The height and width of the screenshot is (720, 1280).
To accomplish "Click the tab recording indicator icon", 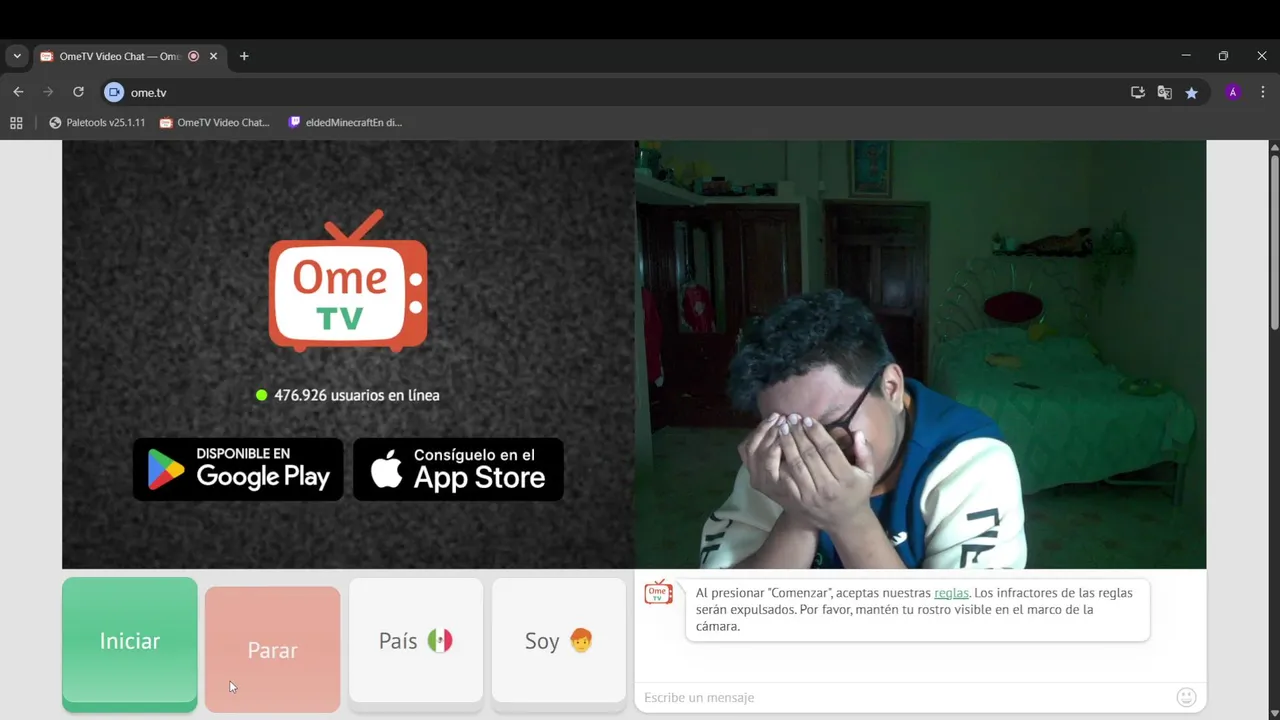I will coord(194,56).
